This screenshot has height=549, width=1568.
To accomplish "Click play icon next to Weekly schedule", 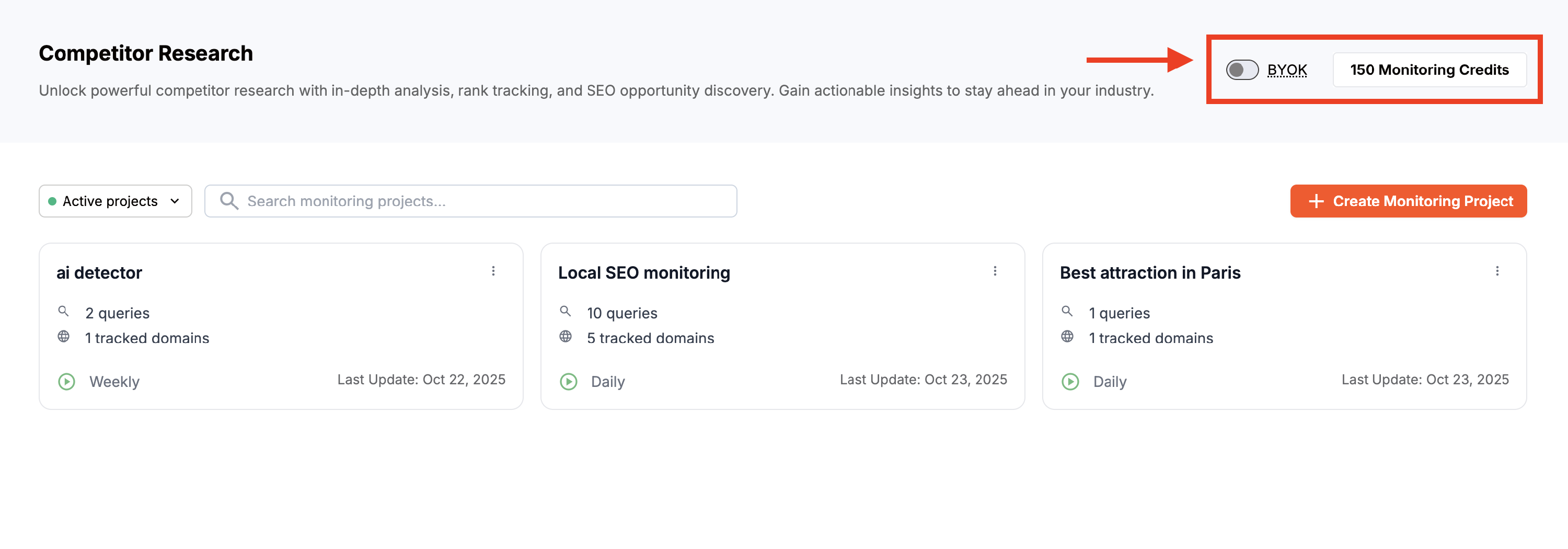I will [66, 382].
